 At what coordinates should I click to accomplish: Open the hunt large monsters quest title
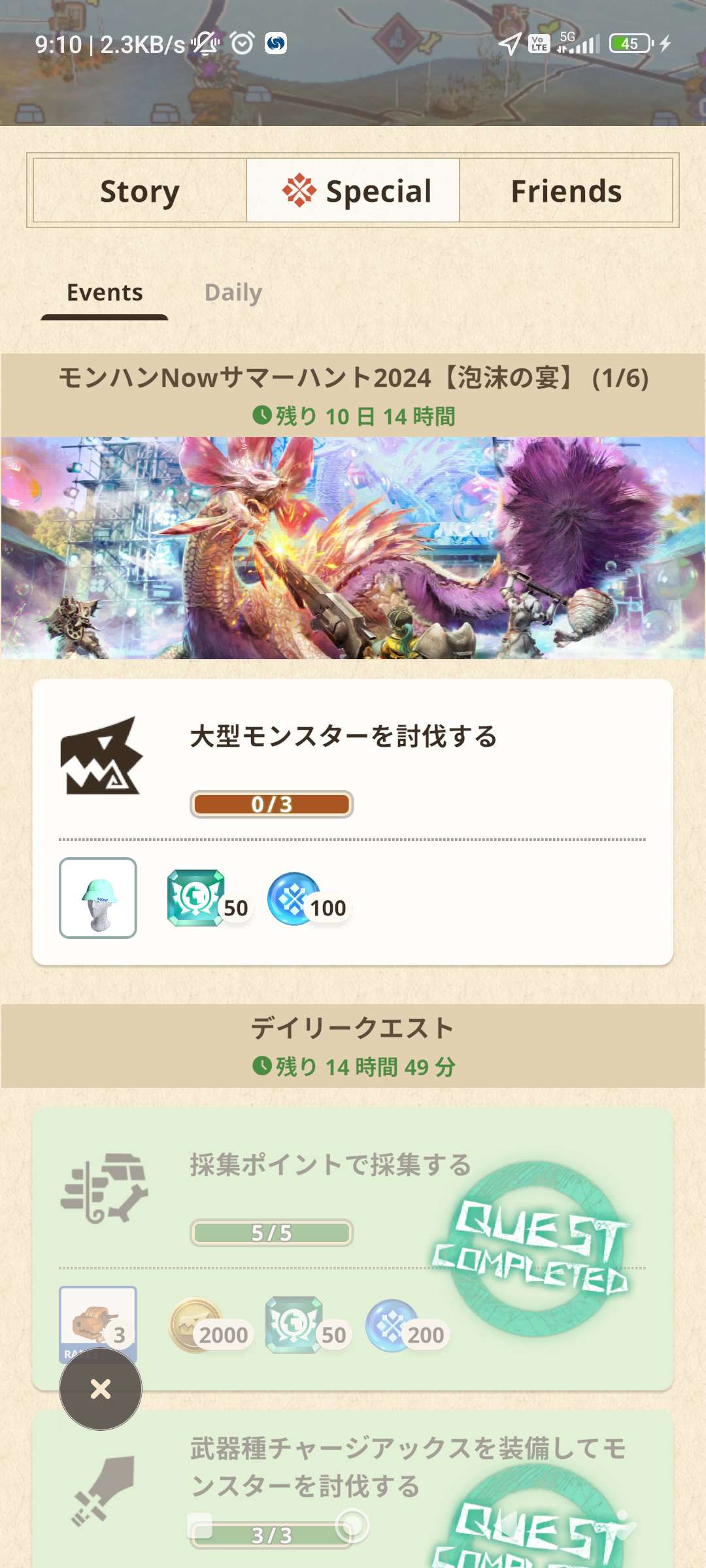tap(344, 736)
